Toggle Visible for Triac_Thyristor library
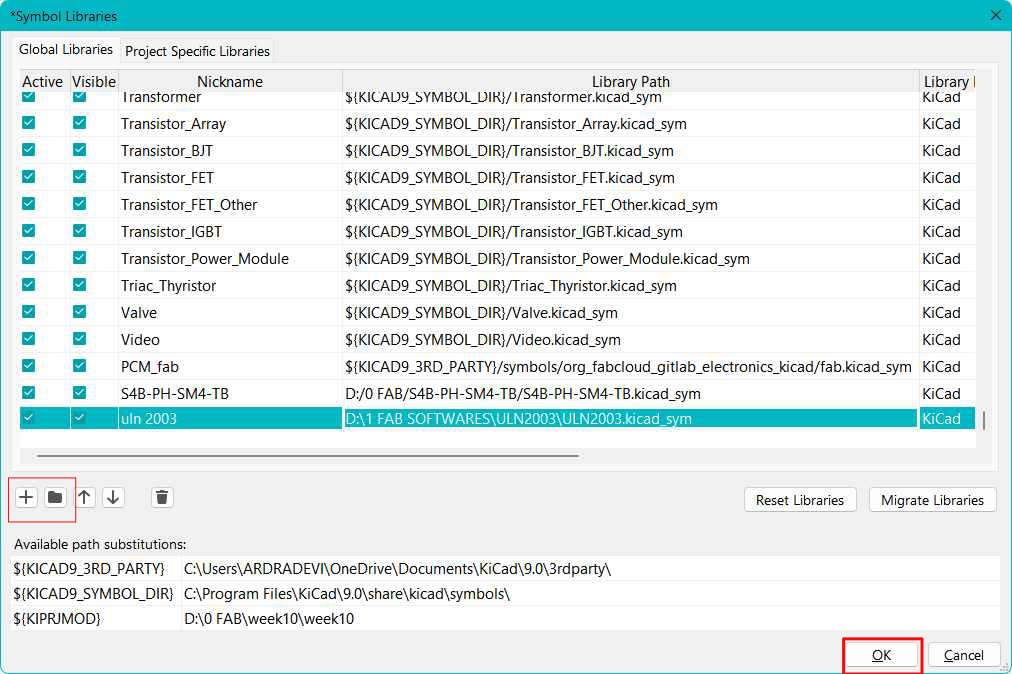The image size is (1012, 674). click(79, 285)
